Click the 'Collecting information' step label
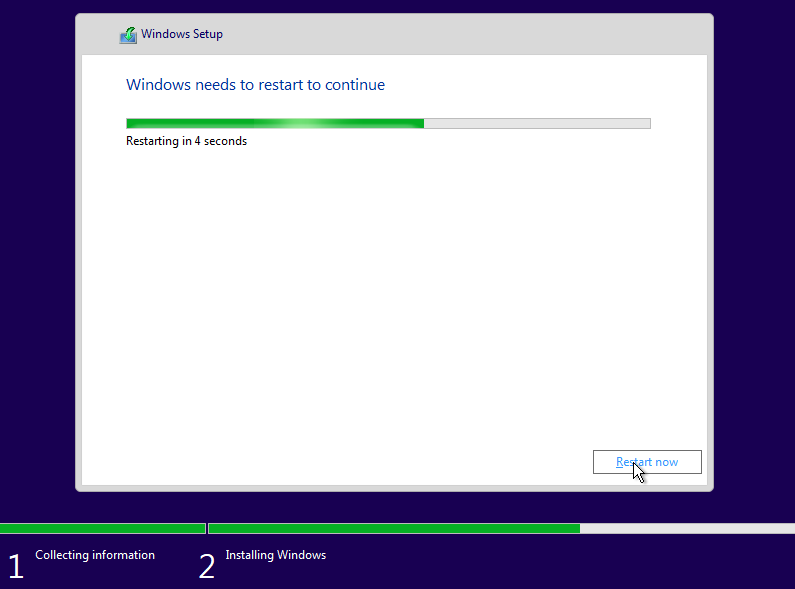Viewport: 795px width, 589px height. point(95,555)
